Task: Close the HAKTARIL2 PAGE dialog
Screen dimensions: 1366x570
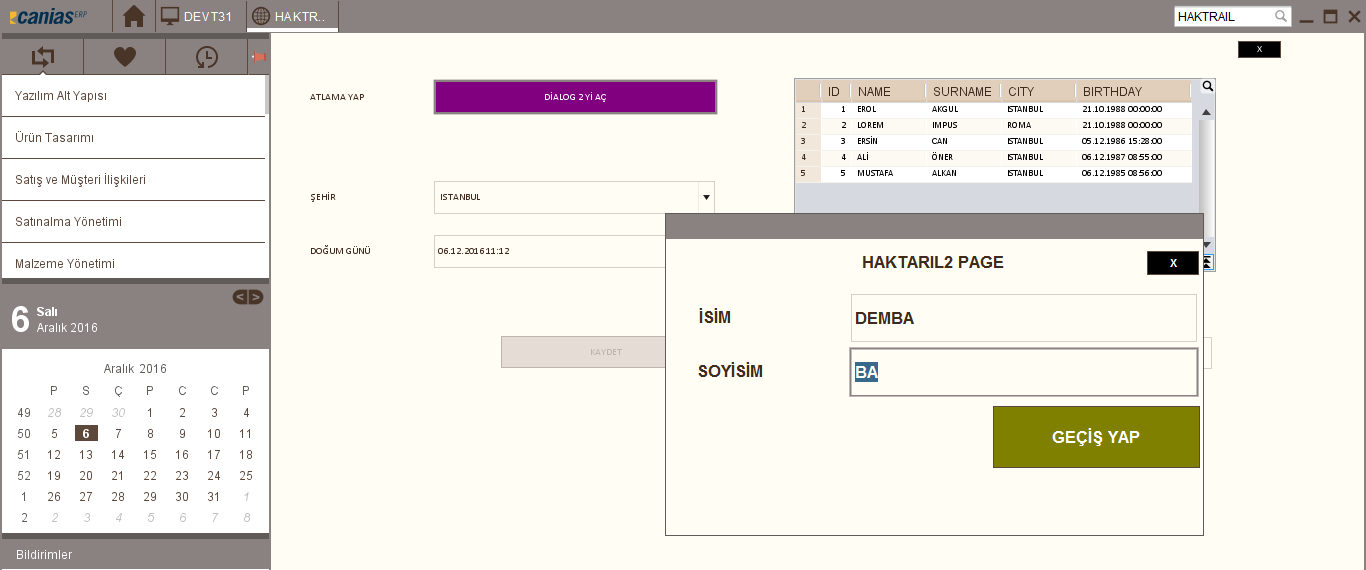Action: click(x=1172, y=263)
